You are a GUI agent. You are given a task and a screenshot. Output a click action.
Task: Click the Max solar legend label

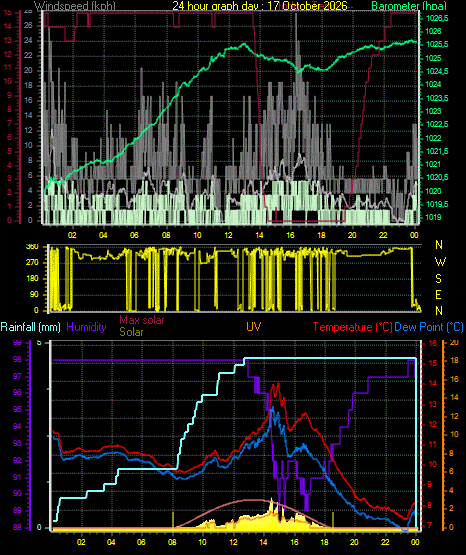142,320
